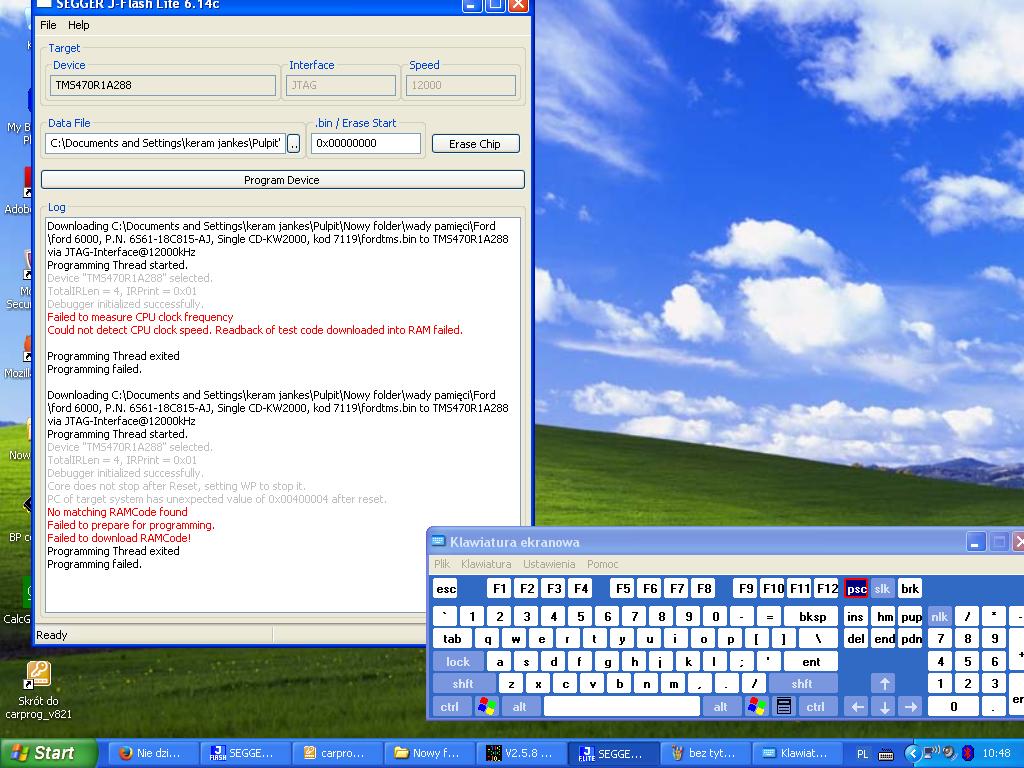This screenshot has height=768, width=1024.
Task: Click the tab key on the on-screen keyboard
Action: click(452, 639)
